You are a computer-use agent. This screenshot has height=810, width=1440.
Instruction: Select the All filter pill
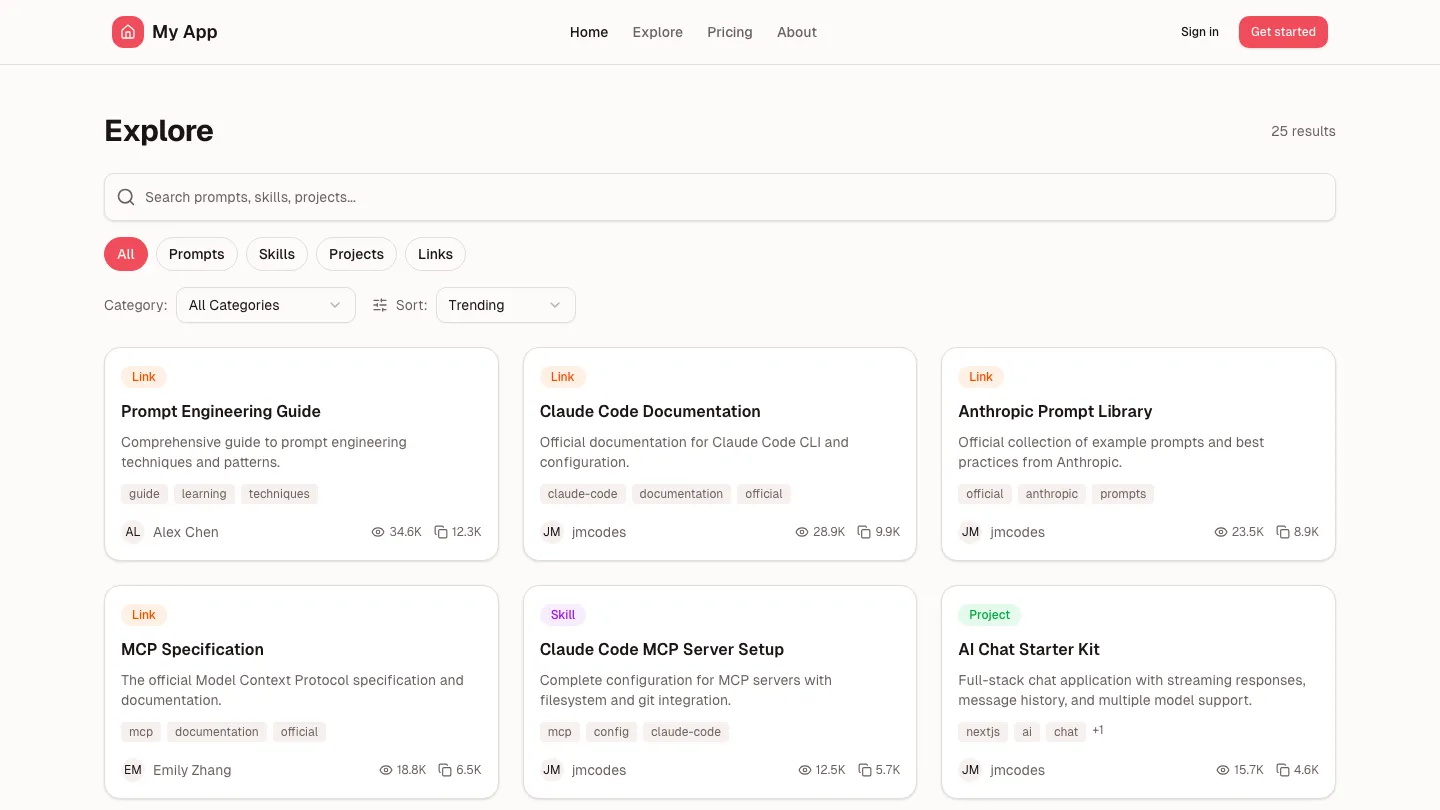[x=126, y=254]
